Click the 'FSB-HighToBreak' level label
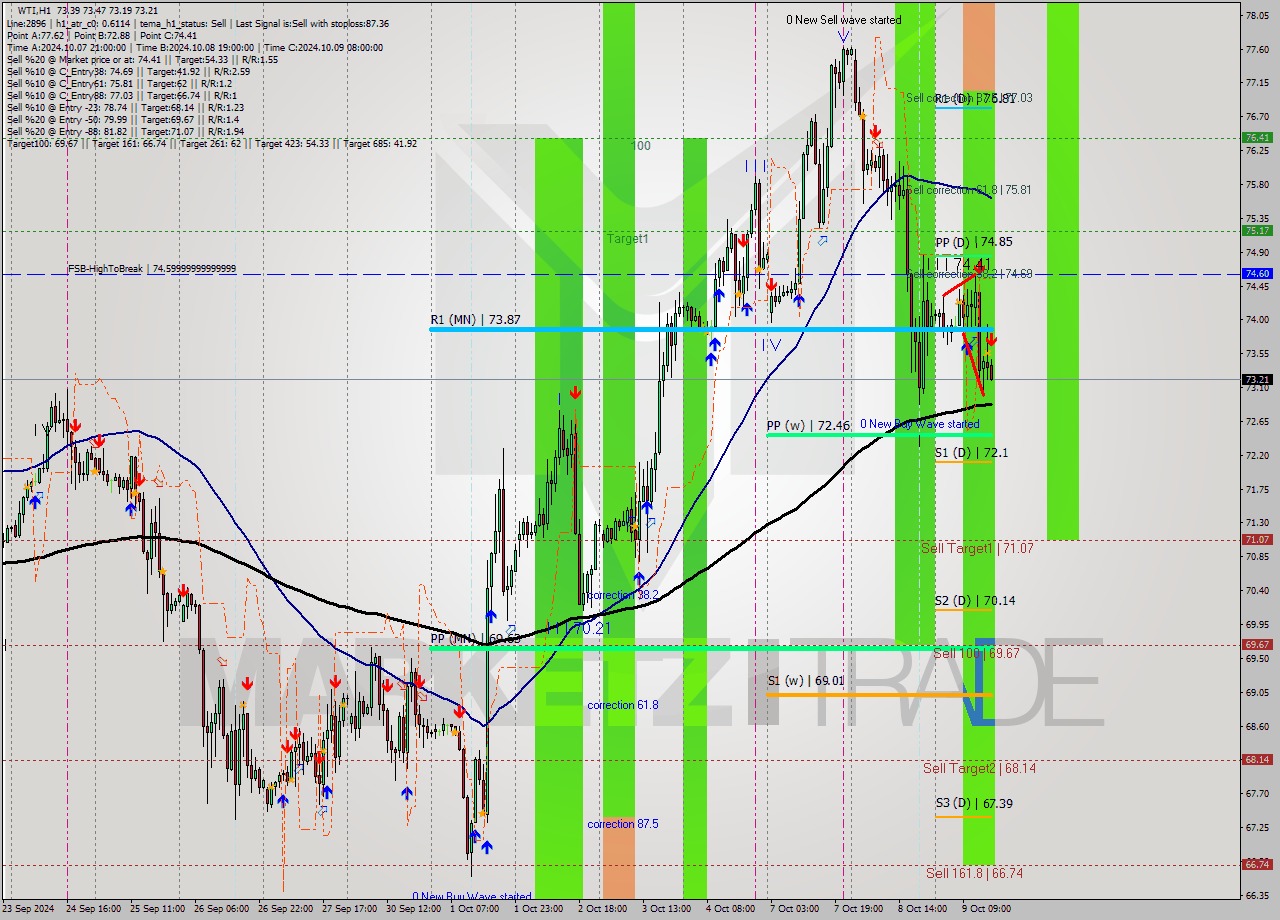 (152, 269)
